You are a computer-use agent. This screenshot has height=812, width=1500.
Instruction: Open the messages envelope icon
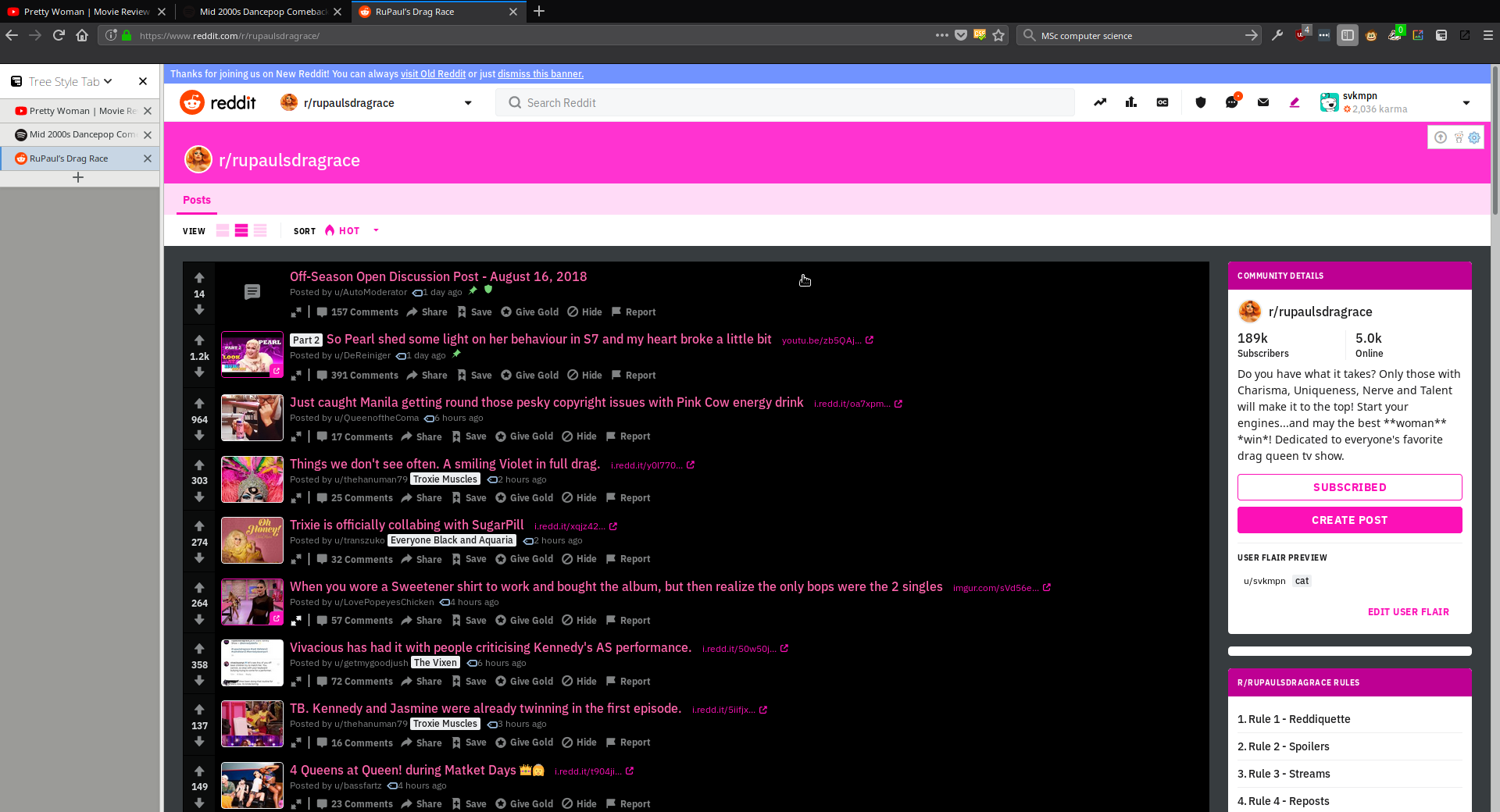1263,102
